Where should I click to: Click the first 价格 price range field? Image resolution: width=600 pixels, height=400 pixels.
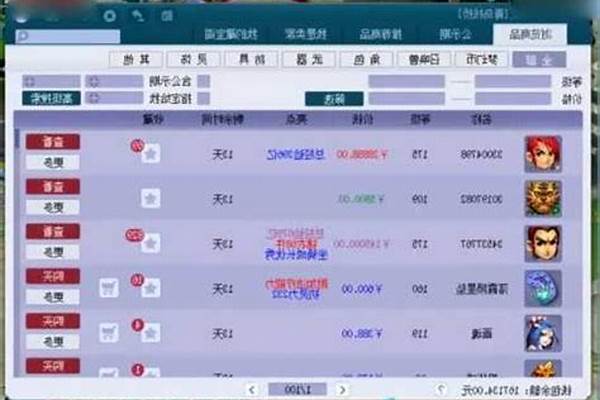pyautogui.click(x=513, y=99)
